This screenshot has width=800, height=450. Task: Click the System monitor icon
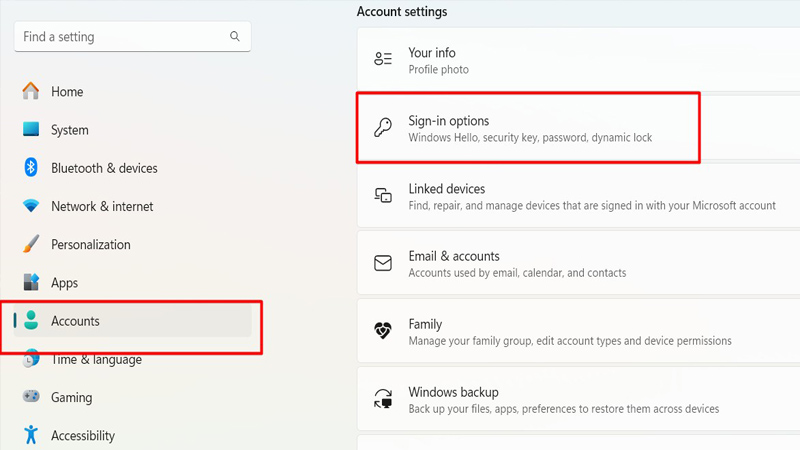click(31, 129)
